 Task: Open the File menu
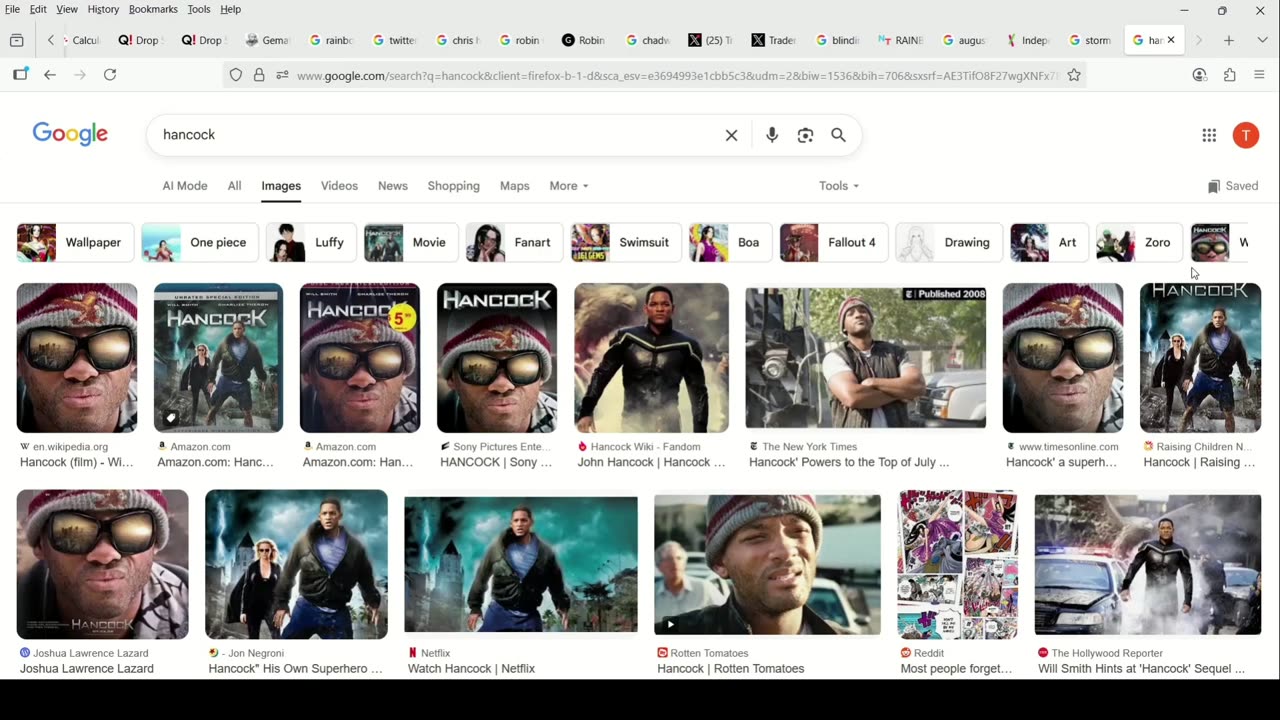point(12,9)
